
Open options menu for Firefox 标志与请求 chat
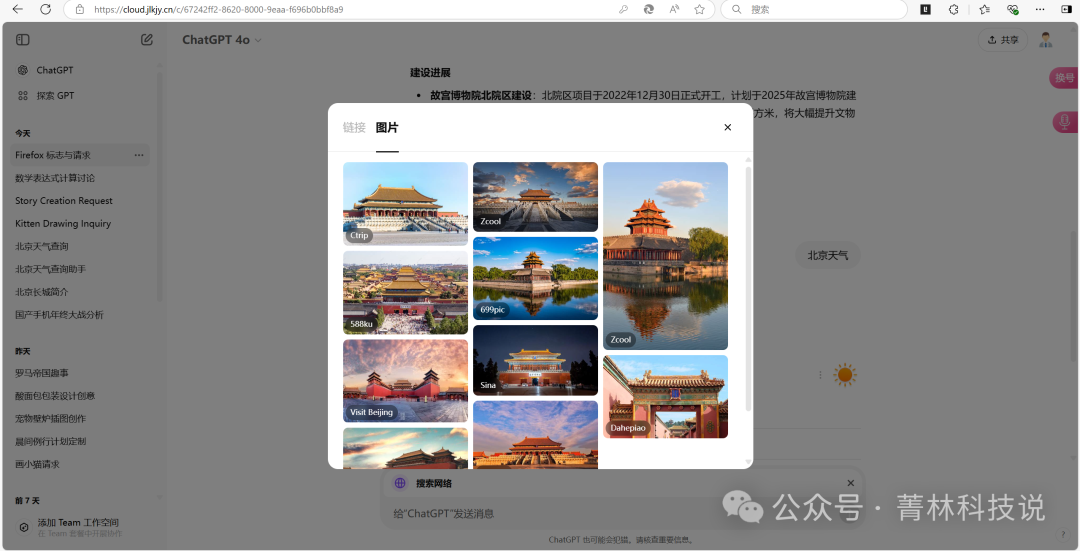click(138, 155)
